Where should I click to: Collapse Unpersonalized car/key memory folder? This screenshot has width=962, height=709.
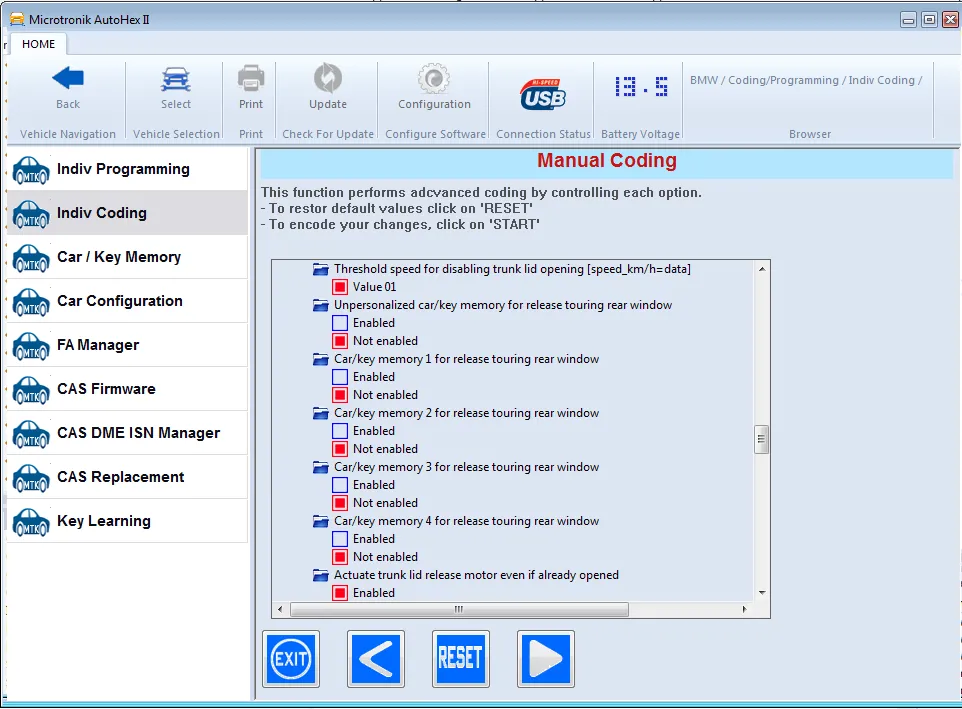321,305
